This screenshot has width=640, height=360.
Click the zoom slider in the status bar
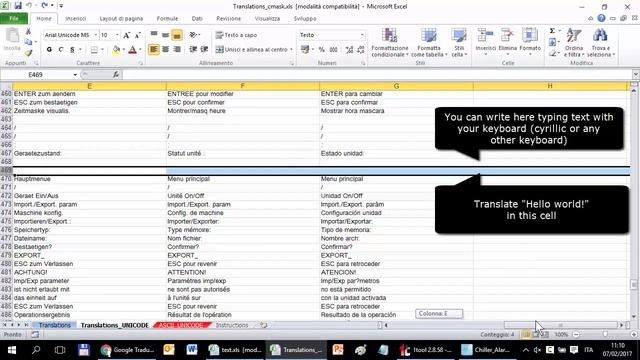click(x=605, y=334)
